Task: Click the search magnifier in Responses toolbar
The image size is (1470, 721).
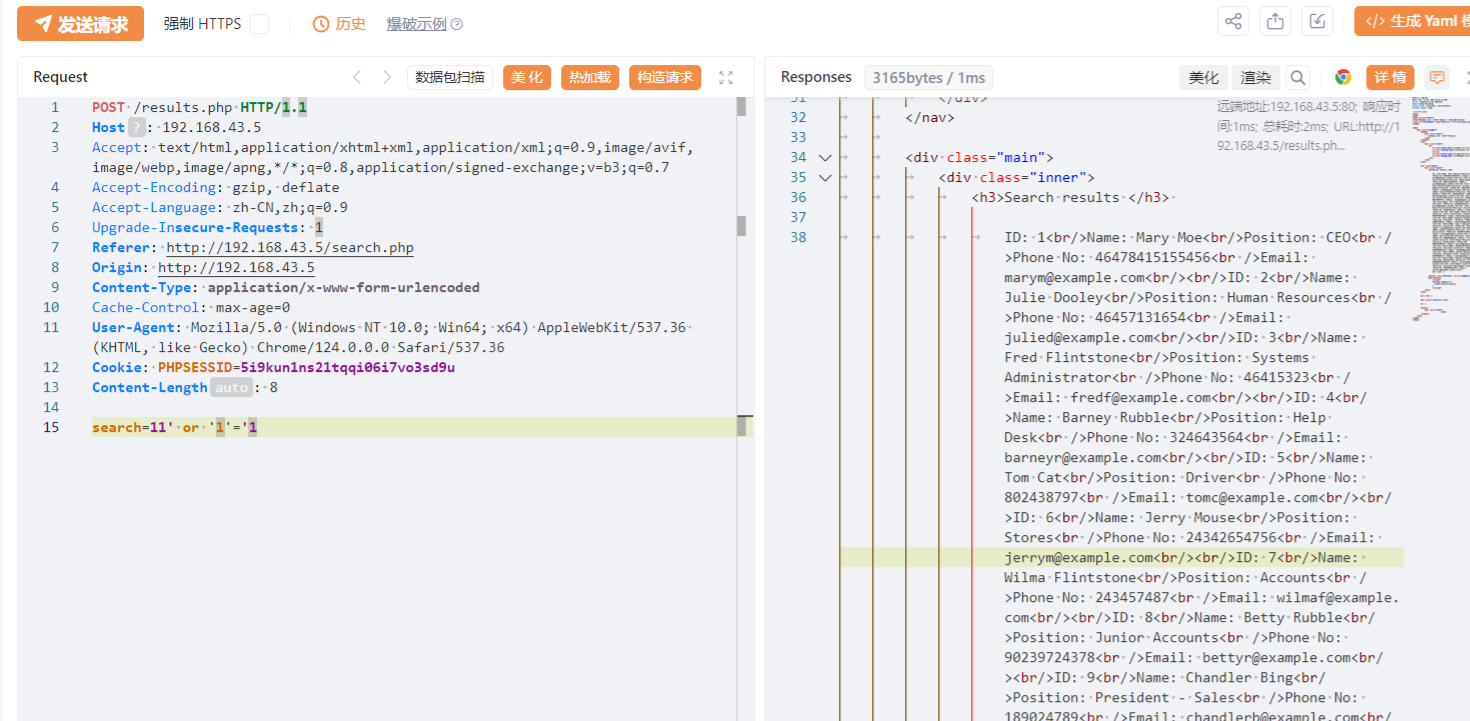Action: pos(1298,77)
